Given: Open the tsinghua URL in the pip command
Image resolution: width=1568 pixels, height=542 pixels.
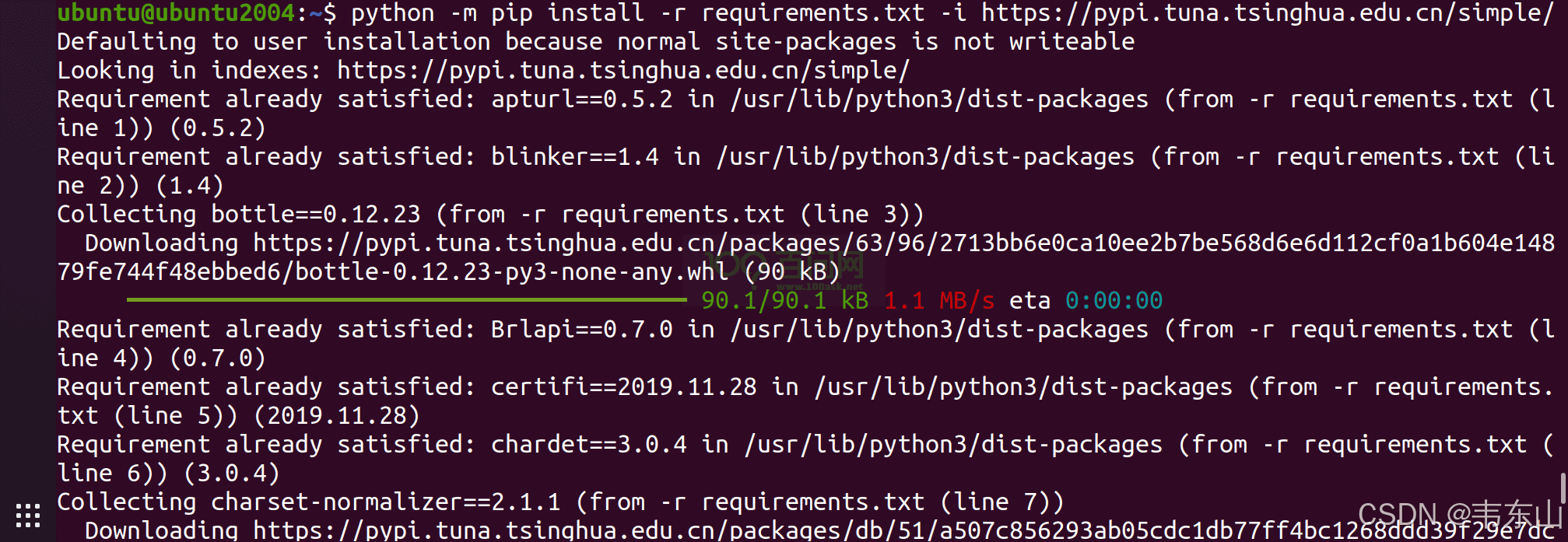Looking at the screenshot, I should point(1267,13).
